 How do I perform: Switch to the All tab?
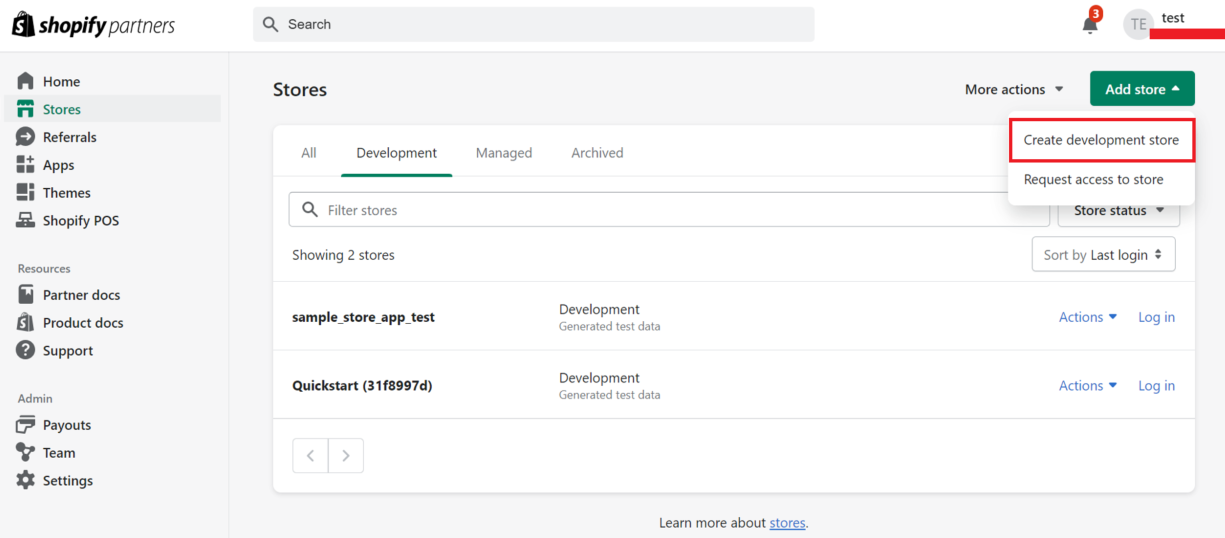click(309, 153)
